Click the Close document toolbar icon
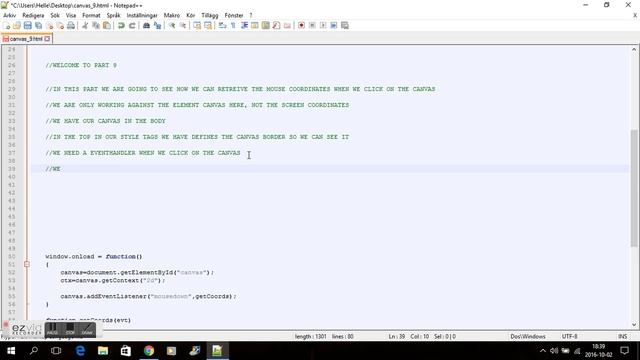 coord(49,25)
